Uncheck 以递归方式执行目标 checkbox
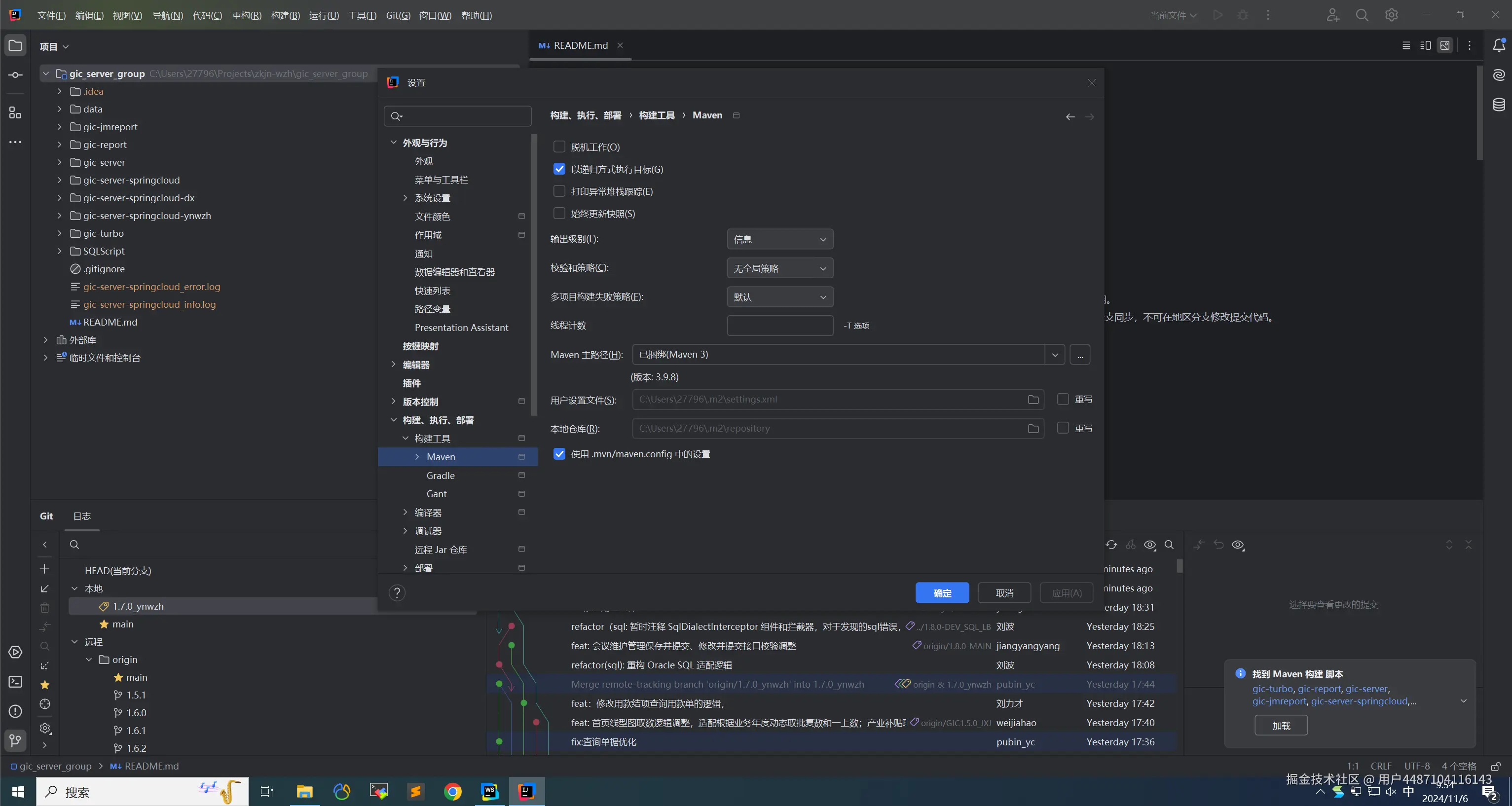Screen dimensions: 1512x806 click(559, 169)
